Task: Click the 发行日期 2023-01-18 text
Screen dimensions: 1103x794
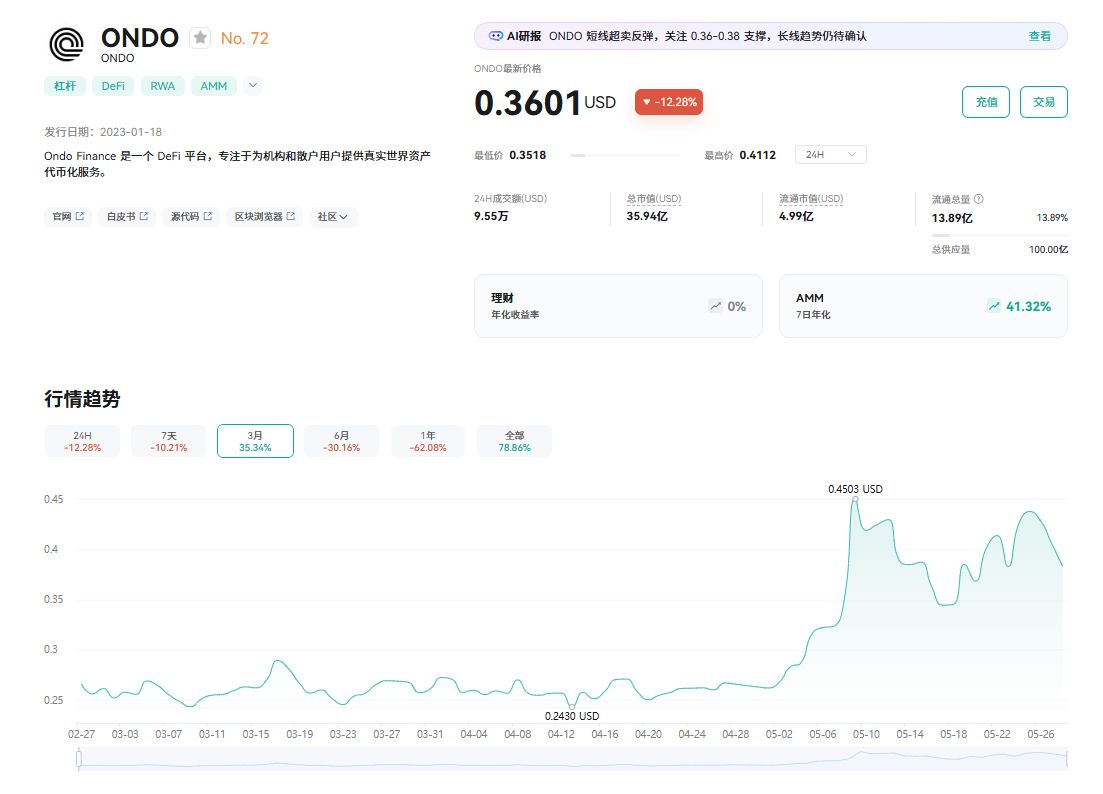Action: [x=103, y=132]
